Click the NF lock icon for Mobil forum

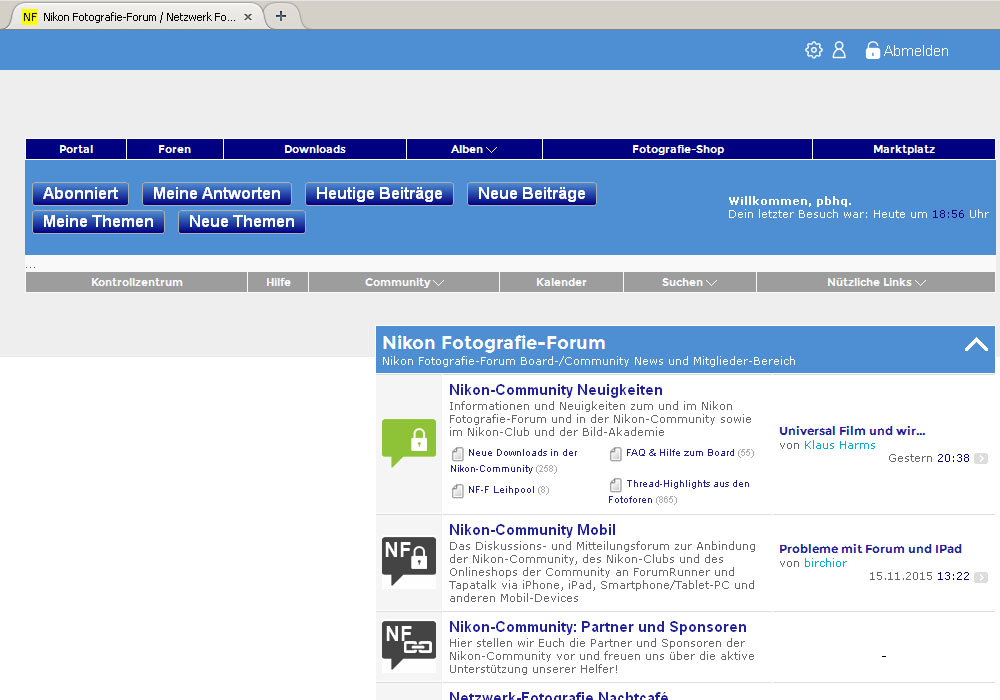409,561
